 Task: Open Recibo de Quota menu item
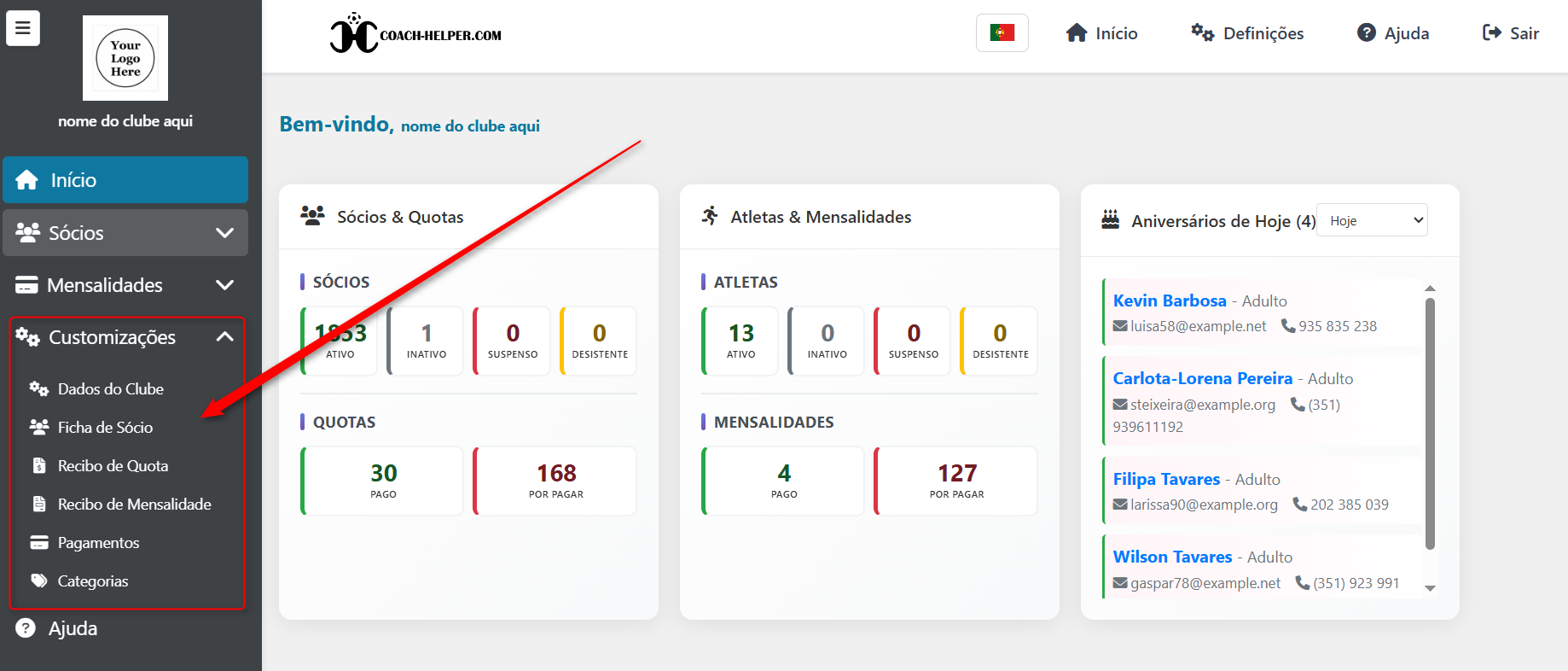[x=113, y=466]
